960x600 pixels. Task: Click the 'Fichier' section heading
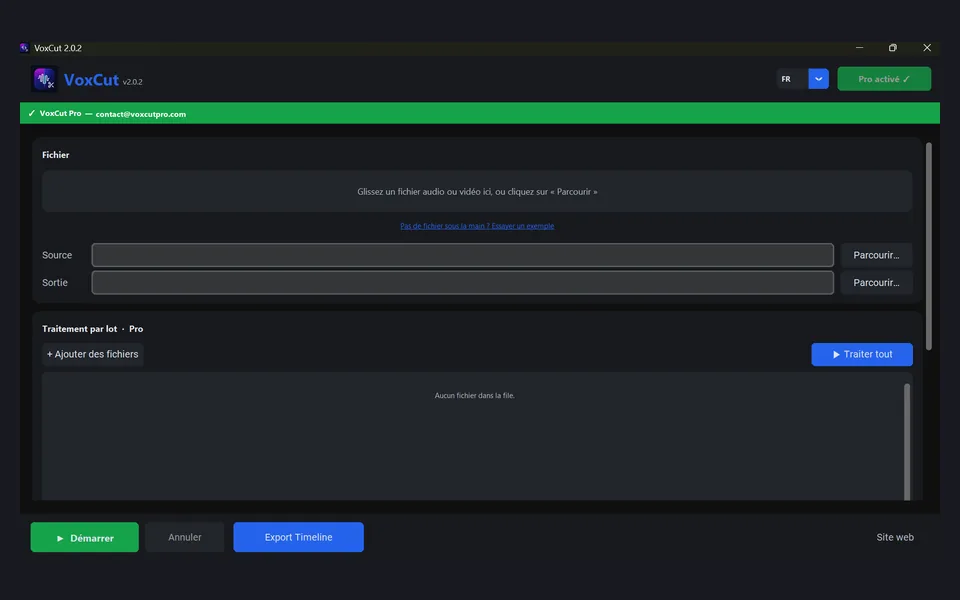pyautogui.click(x=56, y=155)
